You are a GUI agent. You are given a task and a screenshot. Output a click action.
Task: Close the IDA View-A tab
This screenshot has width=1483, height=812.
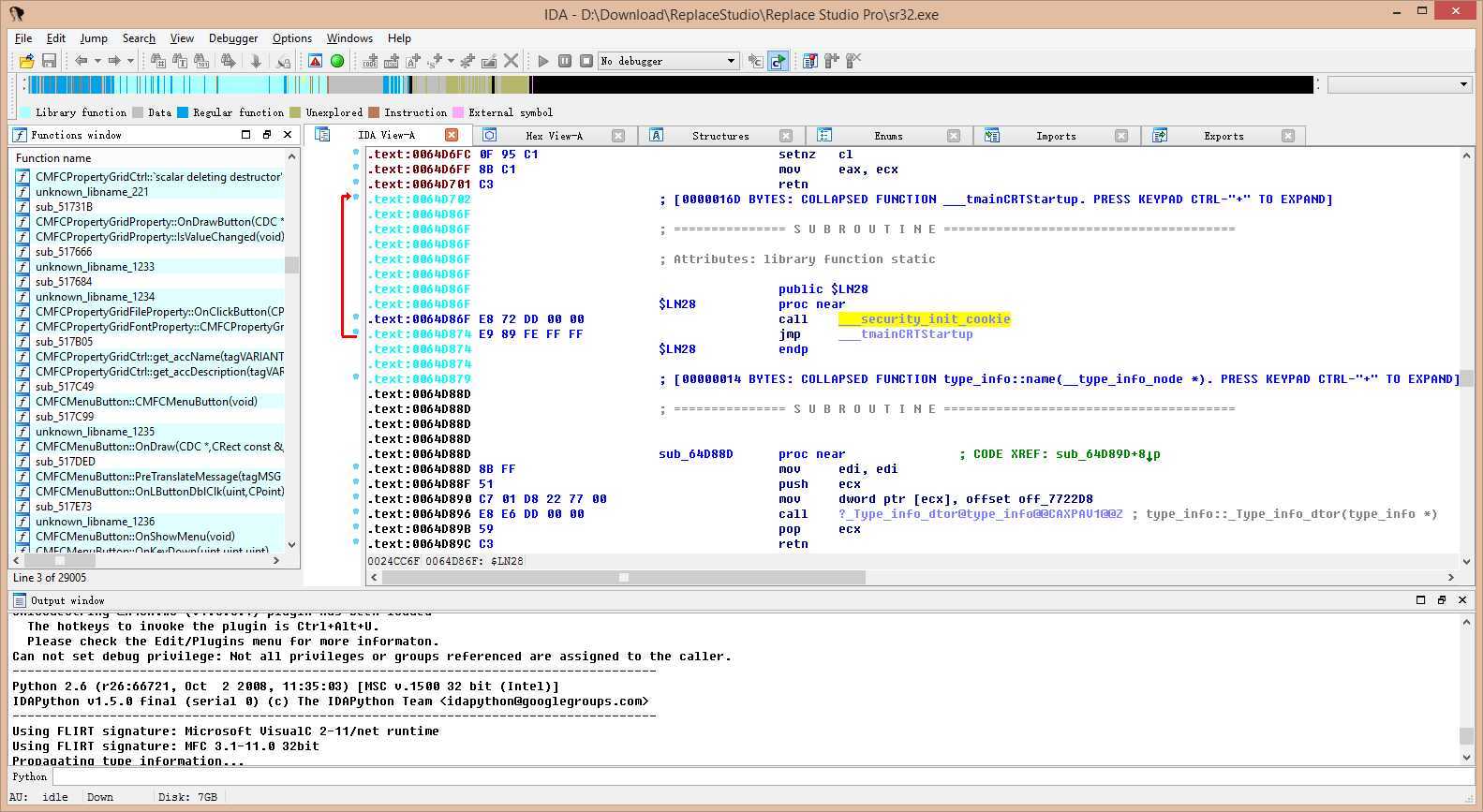point(452,135)
